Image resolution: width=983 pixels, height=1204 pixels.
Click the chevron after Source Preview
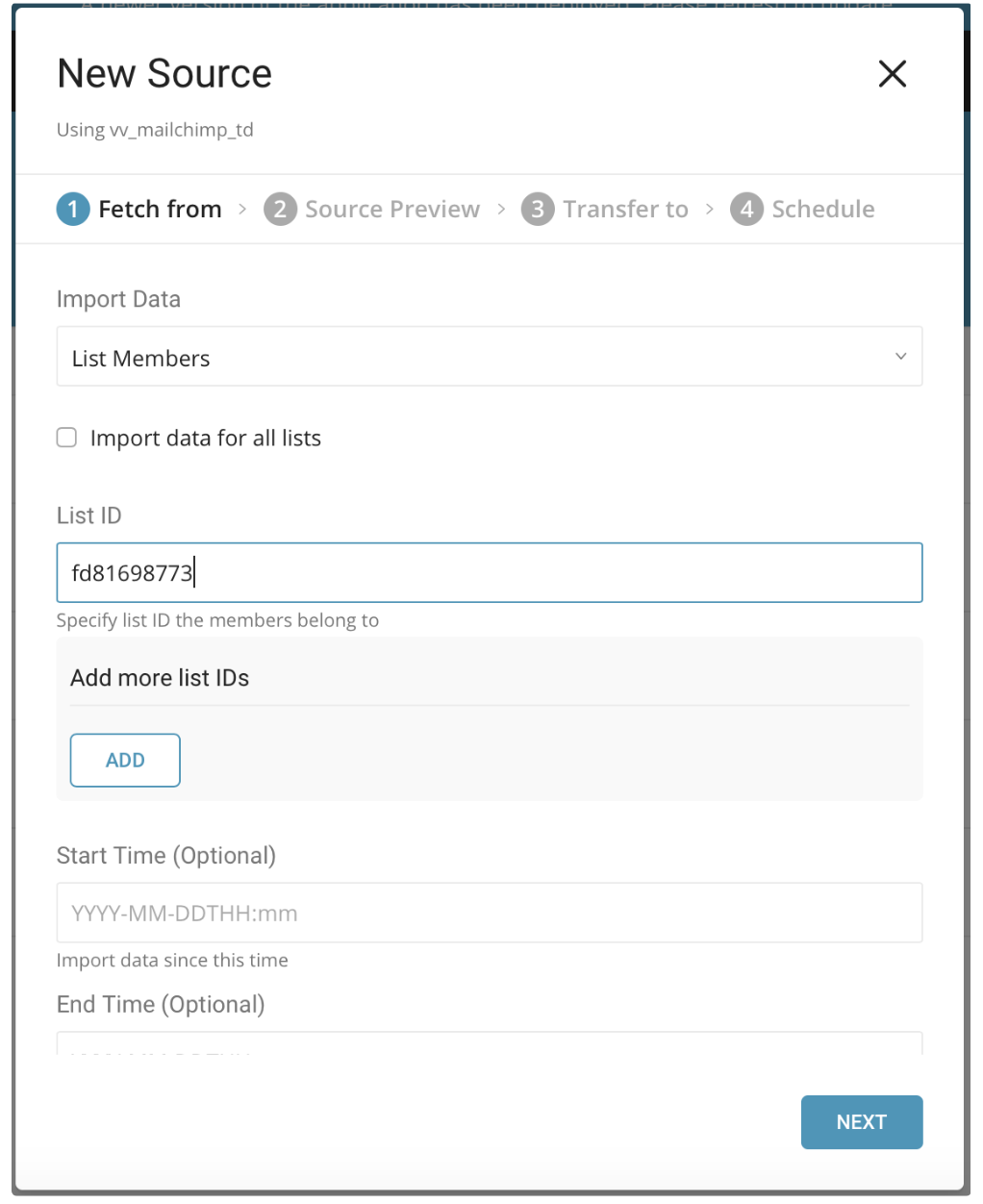501,210
